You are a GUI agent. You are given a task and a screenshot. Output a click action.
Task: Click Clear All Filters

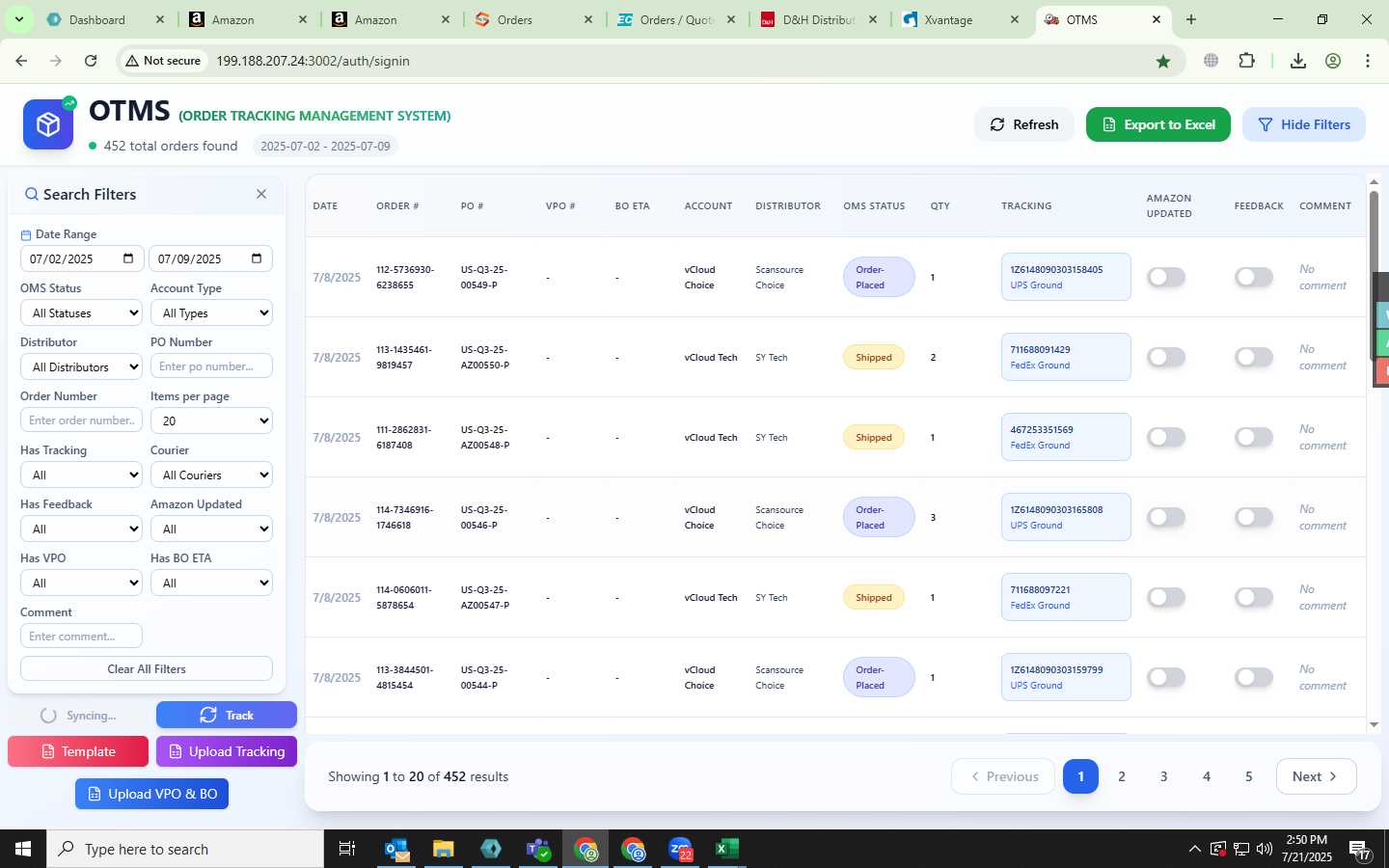147,668
